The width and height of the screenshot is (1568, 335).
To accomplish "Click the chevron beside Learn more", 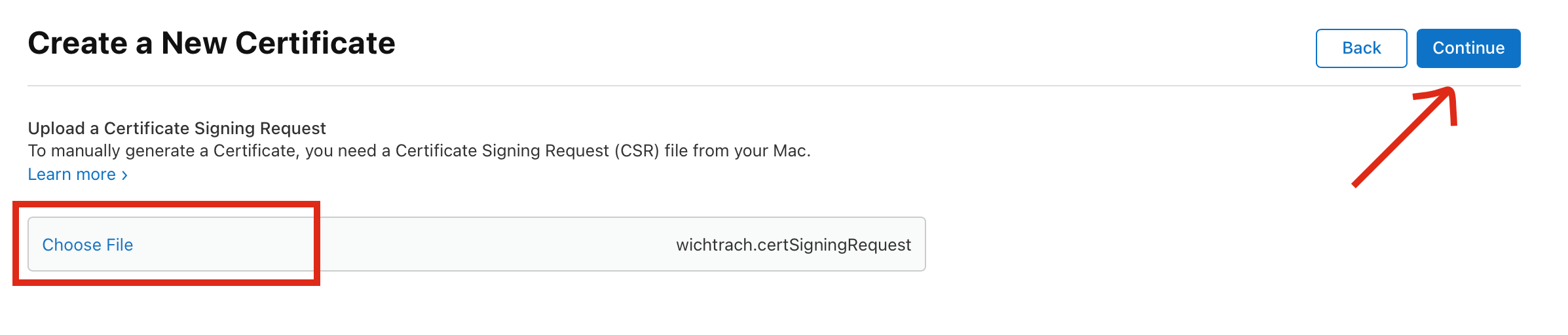I will pyautogui.click(x=124, y=175).
